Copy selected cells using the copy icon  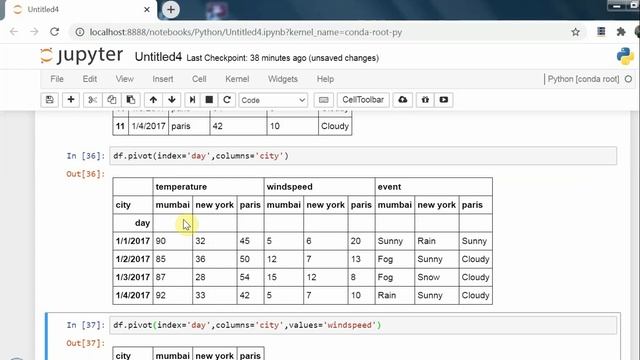111,100
